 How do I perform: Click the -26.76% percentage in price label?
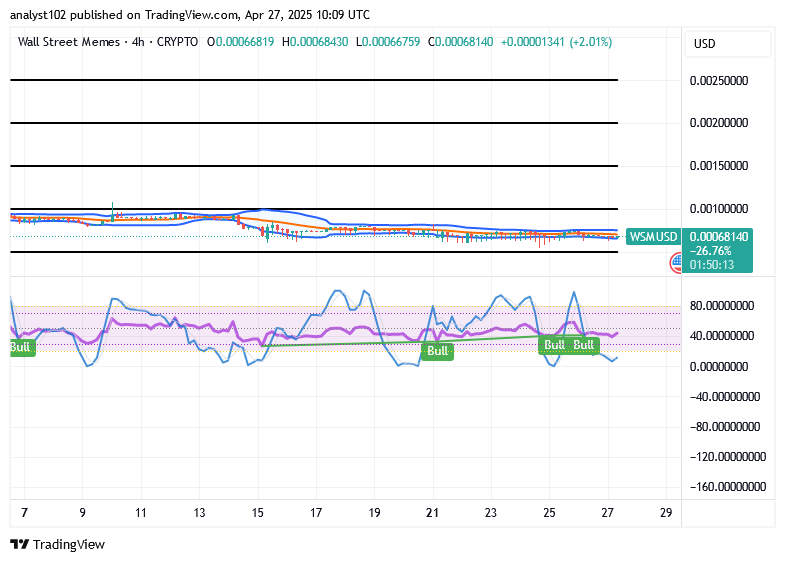point(710,250)
